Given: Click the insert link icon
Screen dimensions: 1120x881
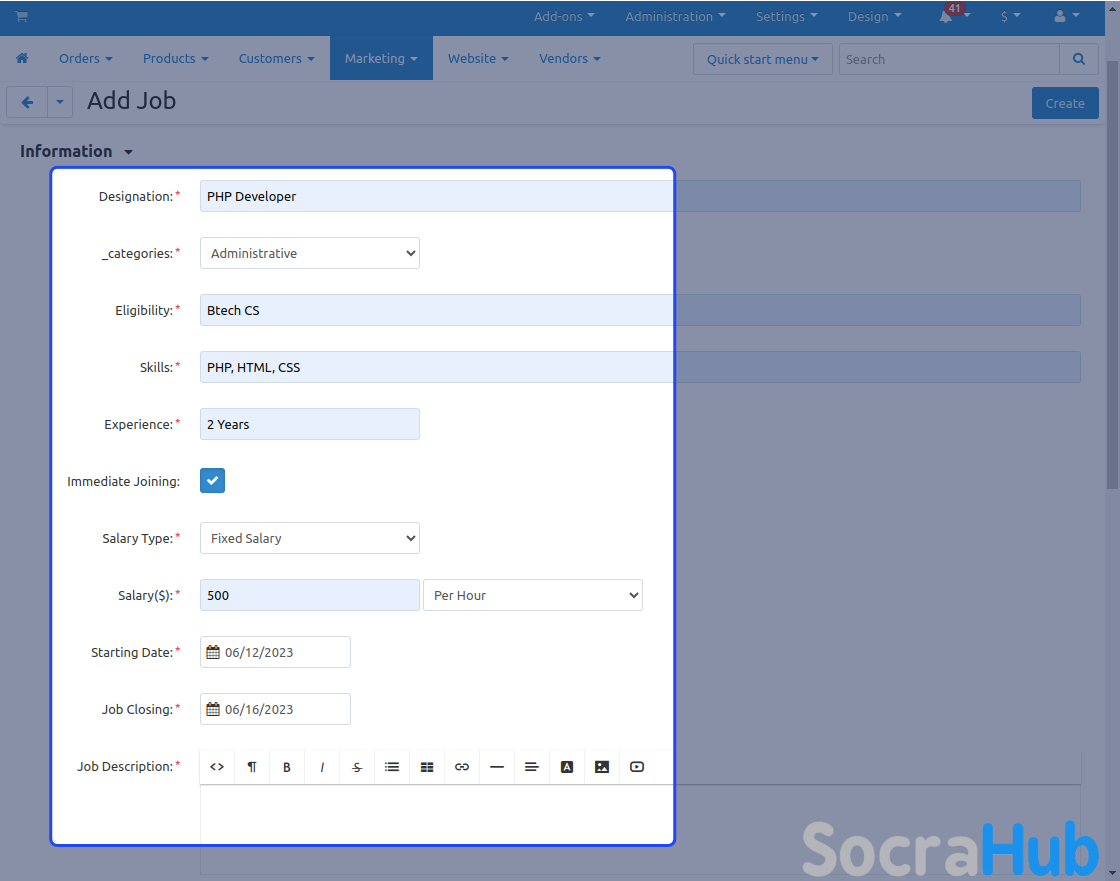Looking at the screenshot, I should click(x=462, y=767).
